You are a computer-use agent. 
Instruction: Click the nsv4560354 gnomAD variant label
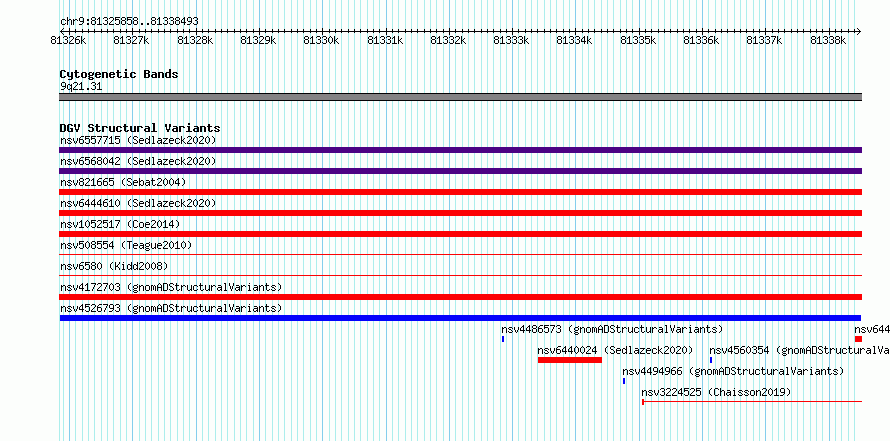point(799,350)
